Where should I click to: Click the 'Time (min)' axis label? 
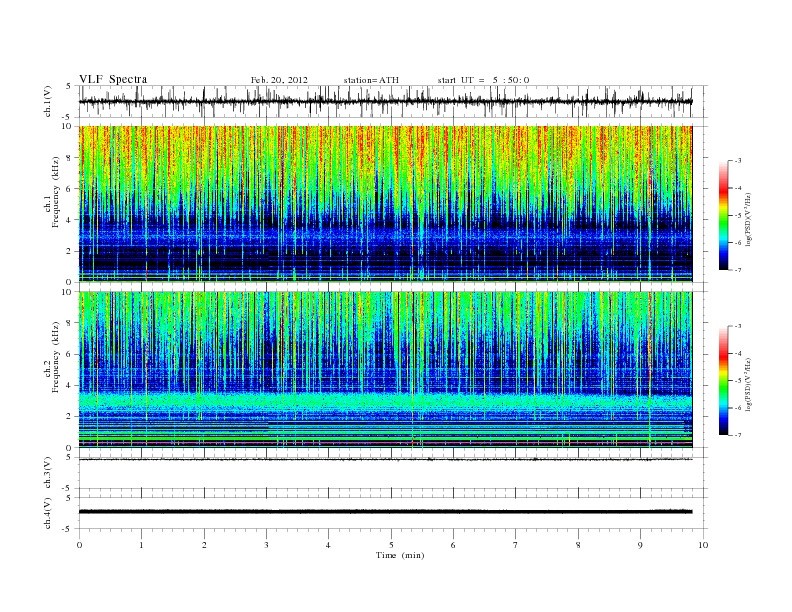click(x=400, y=555)
